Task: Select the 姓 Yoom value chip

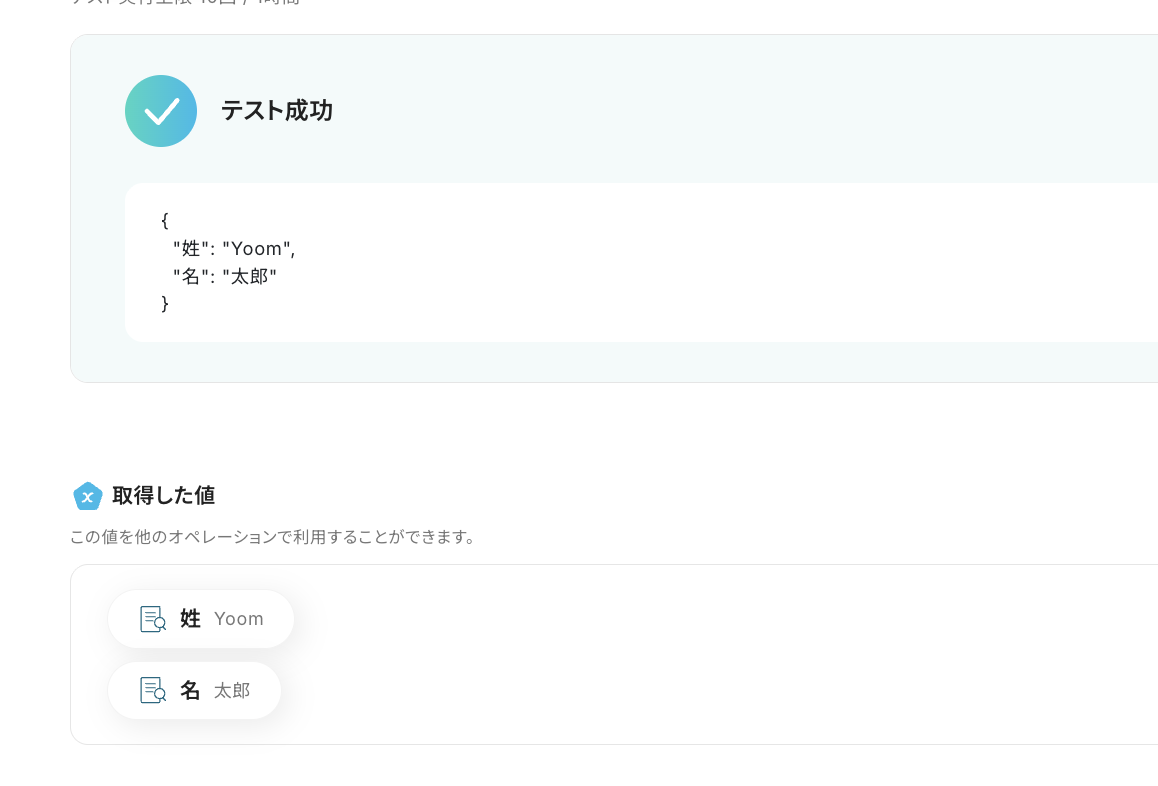Action: (x=201, y=619)
